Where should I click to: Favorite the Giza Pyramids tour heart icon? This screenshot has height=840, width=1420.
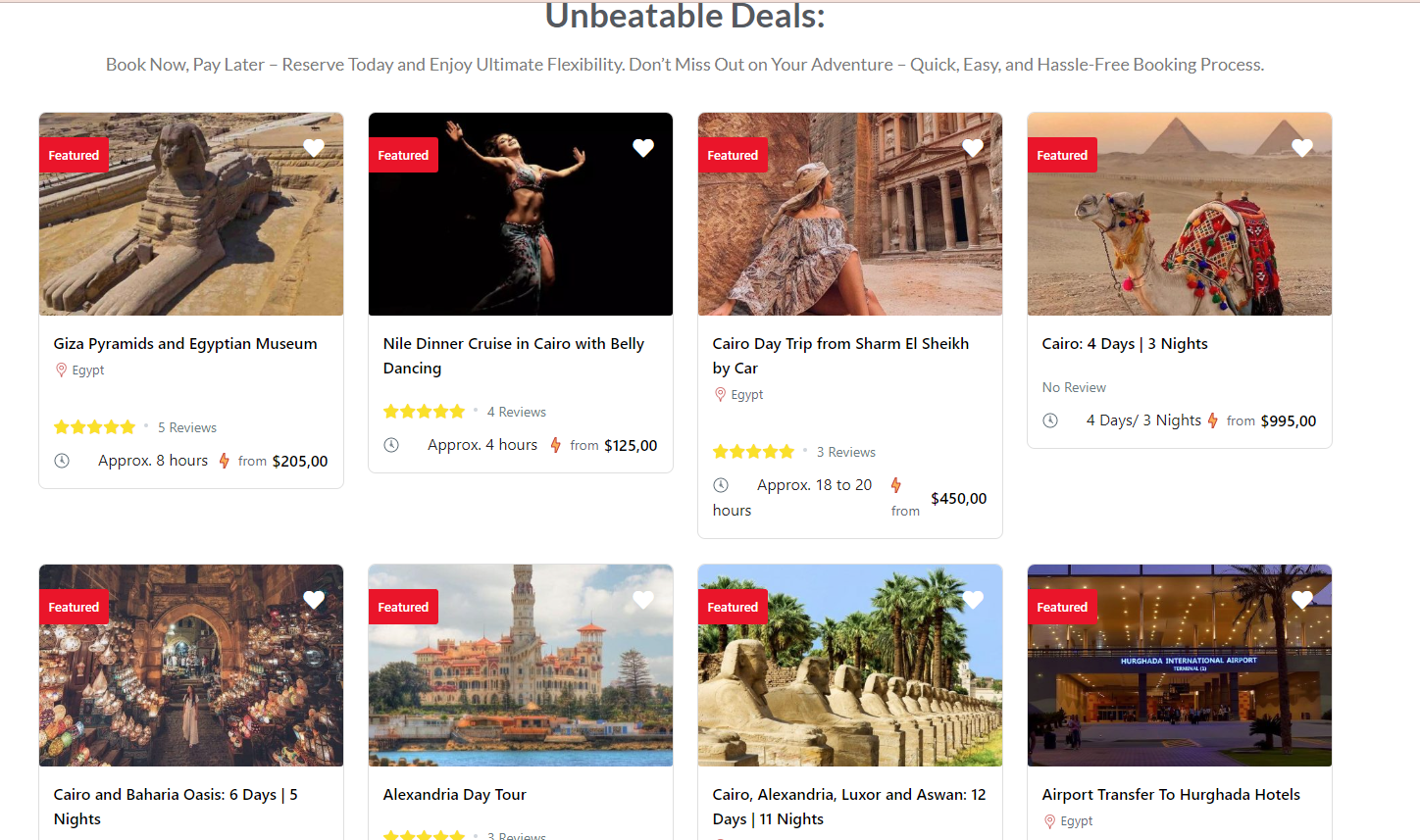pyautogui.click(x=314, y=148)
